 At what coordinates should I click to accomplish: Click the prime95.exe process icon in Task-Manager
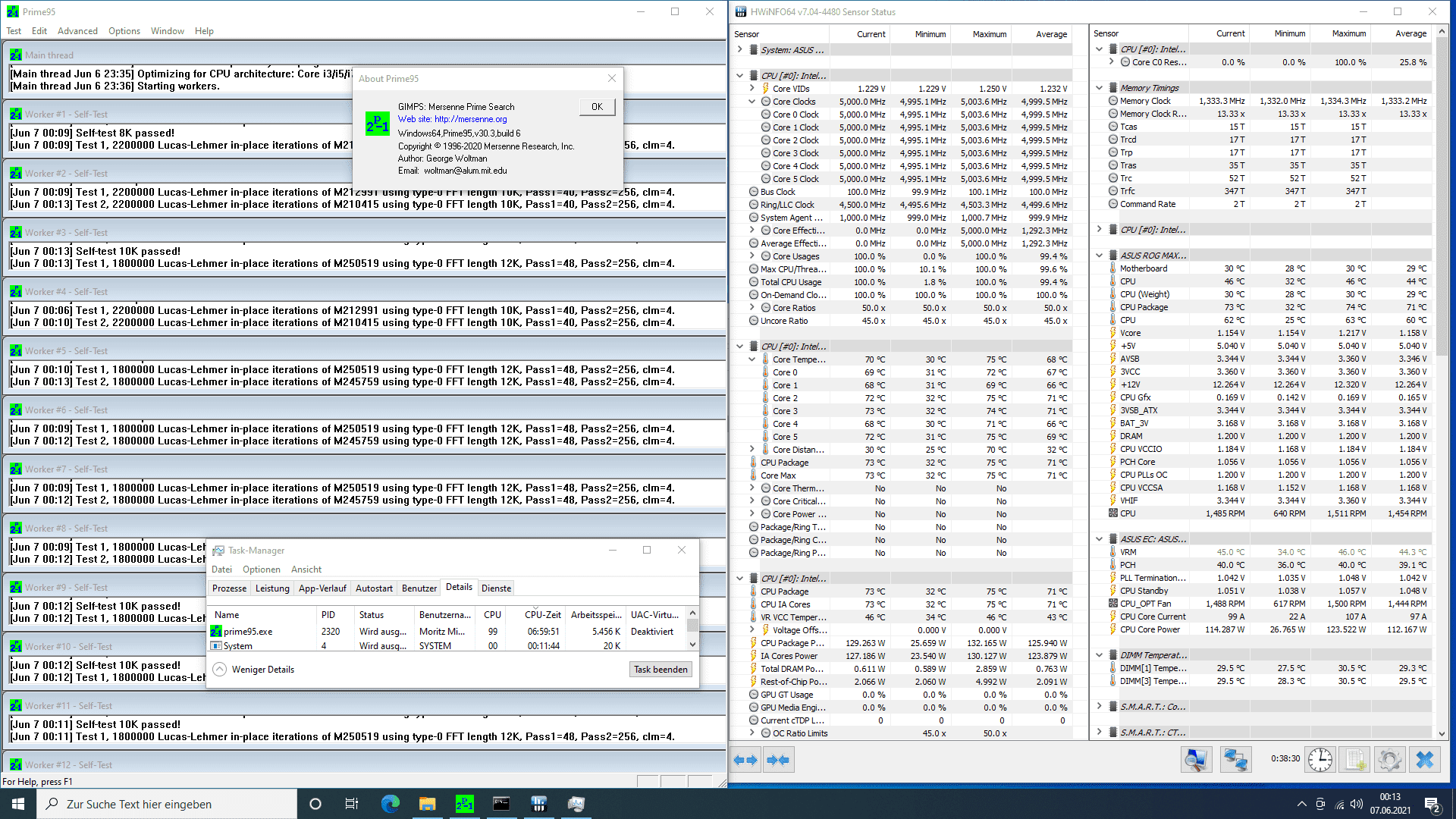click(216, 631)
